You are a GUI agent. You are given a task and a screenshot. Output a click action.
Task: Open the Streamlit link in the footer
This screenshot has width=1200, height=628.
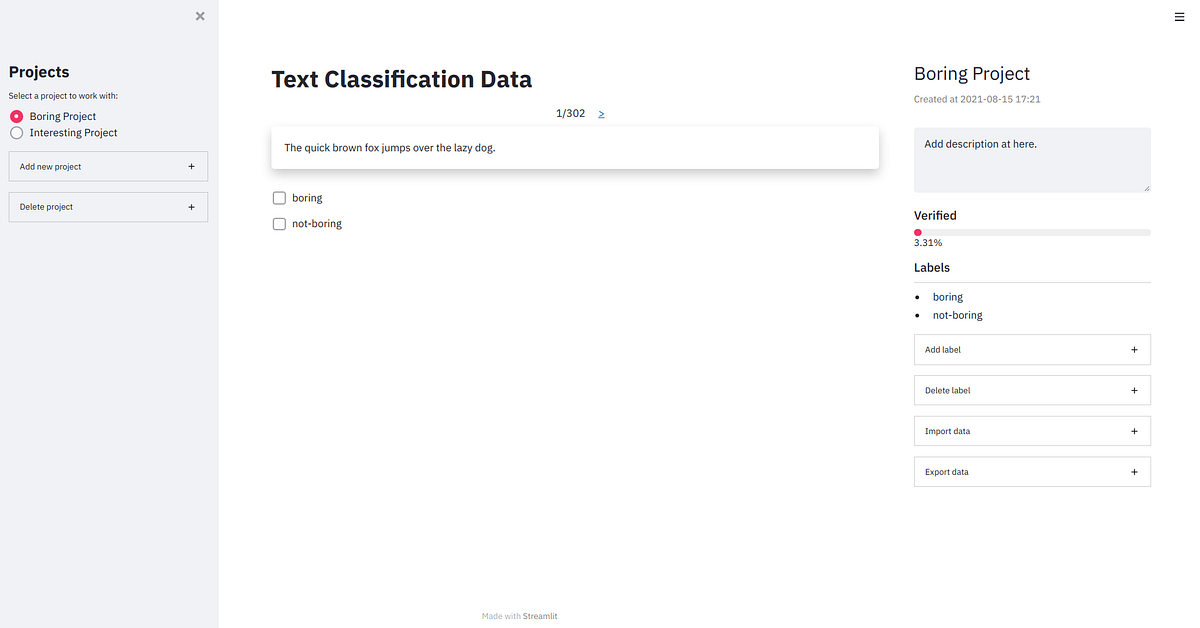click(x=542, y=616)
